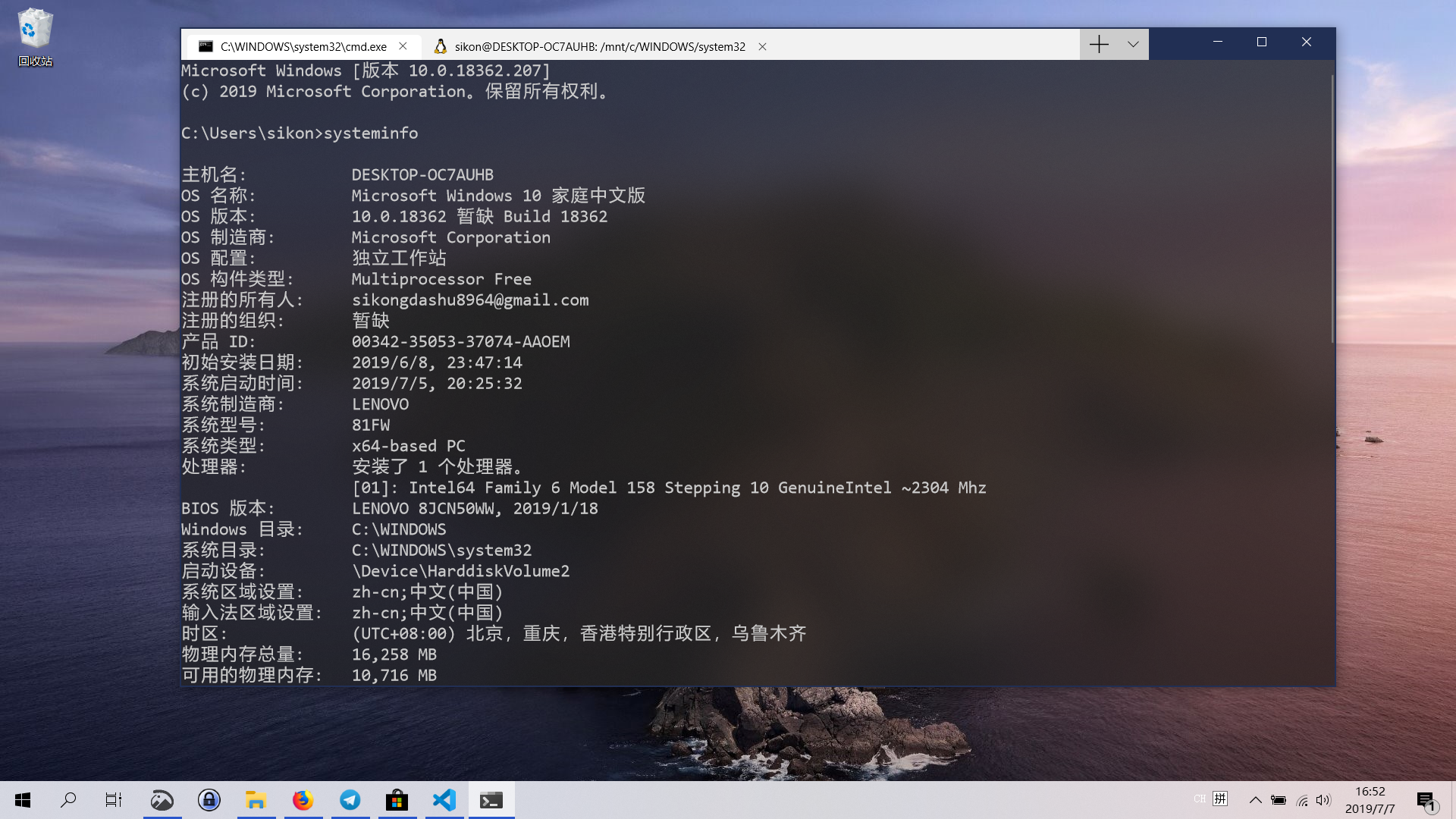Open KeePassXC lock icon in taskbar
Image resolution: width=1456 pixels, height=819 pixels.
[209, 800]
